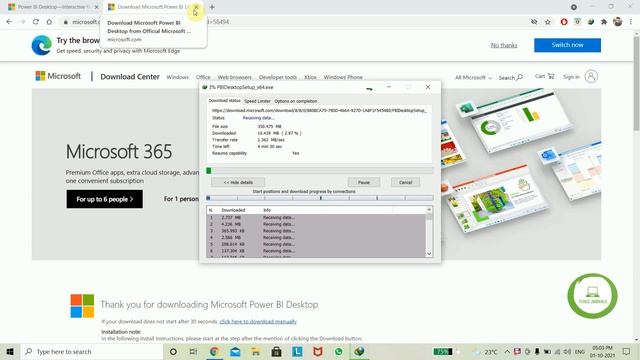This screenshot has height=360, width=640.
Task: Reload the page with the refresh icon
Action: tap(36, 22)
